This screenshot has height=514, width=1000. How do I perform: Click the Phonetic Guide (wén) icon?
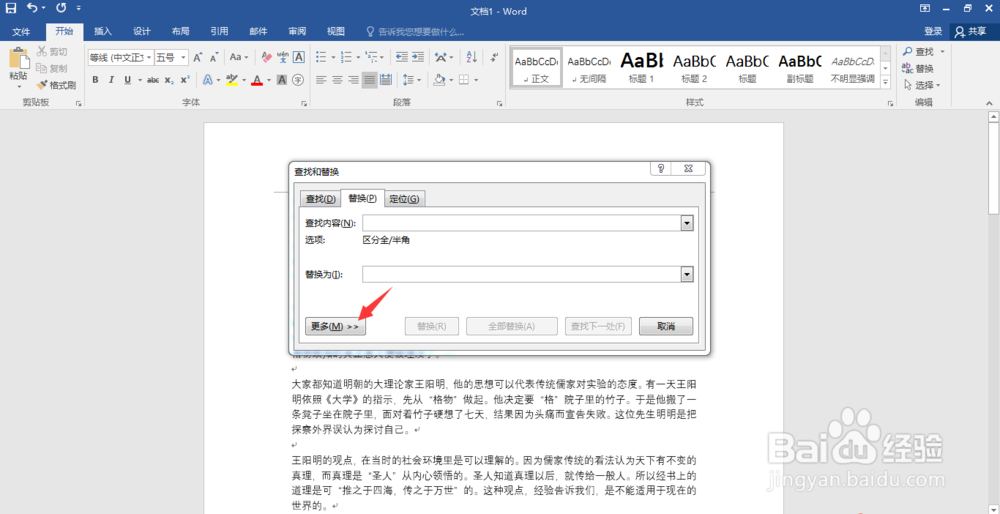283,57
